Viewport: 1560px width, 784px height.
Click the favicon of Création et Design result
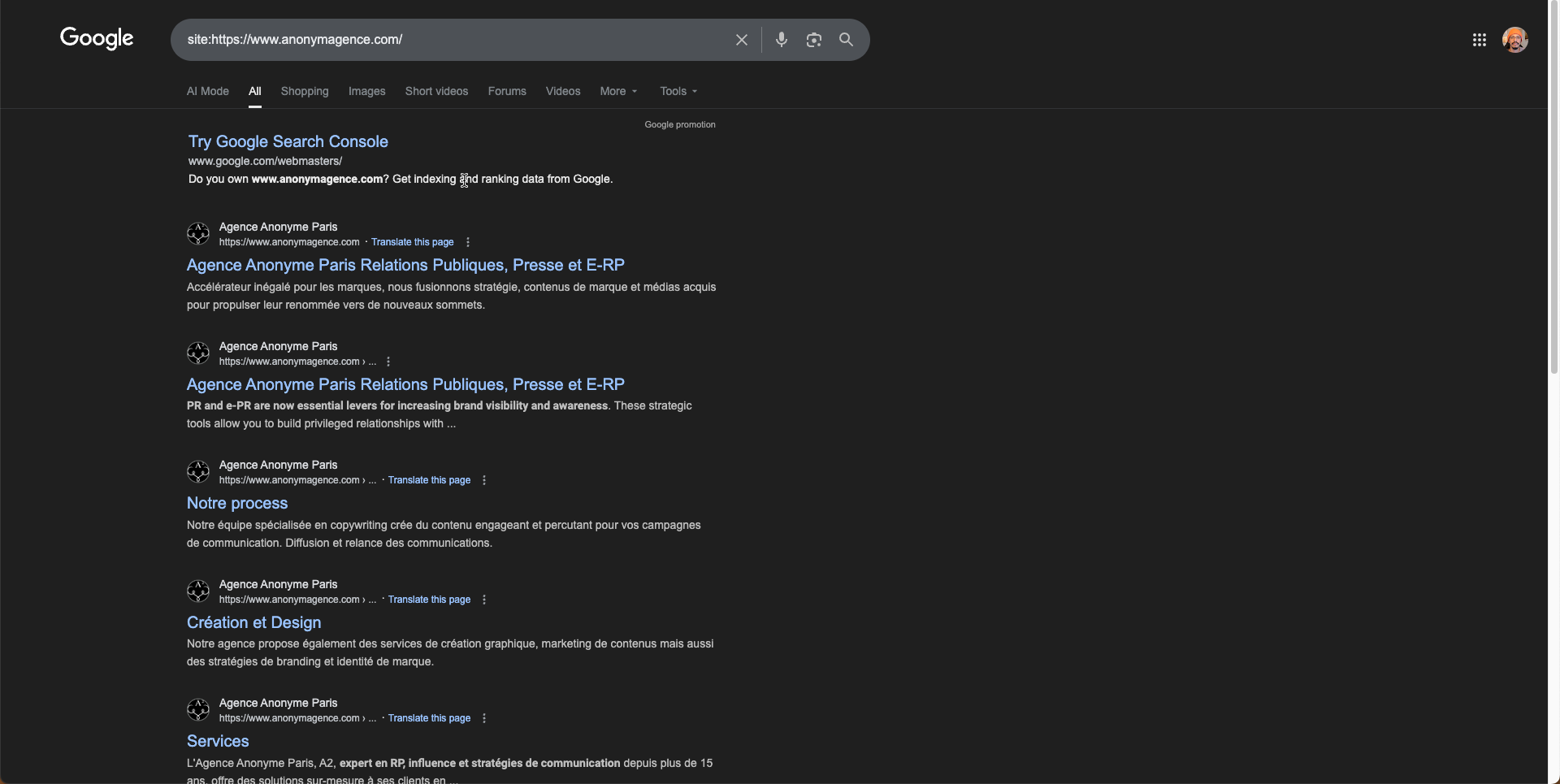198,591
